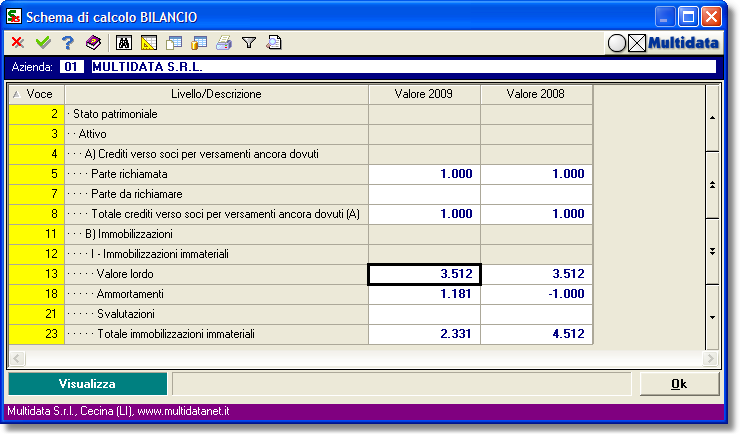This screenshot has height=436, width=740.
Task: Sort by the Voce column header
Action: 36,94
